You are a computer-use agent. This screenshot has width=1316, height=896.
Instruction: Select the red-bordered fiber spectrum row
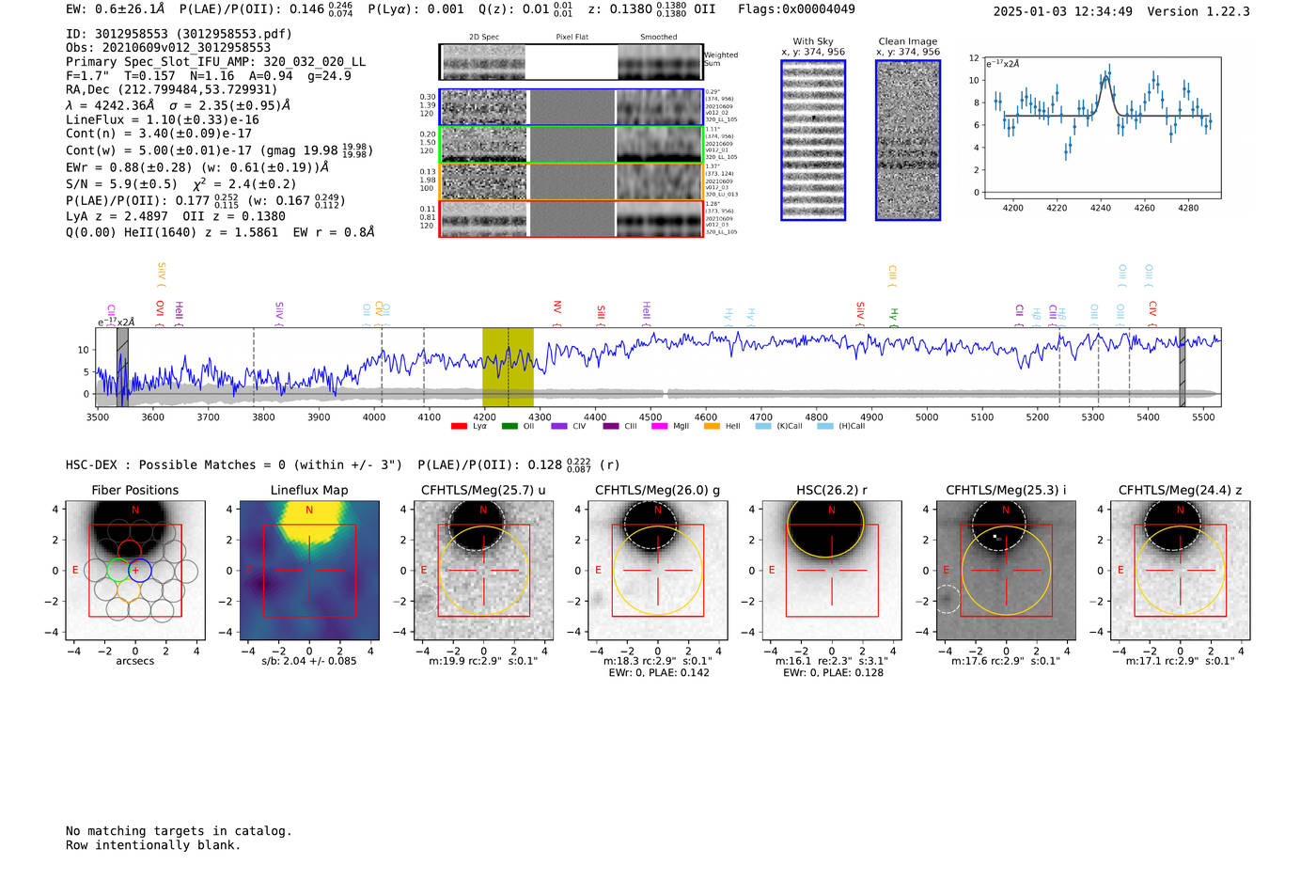pyautogui.click(x=572, y=219)
